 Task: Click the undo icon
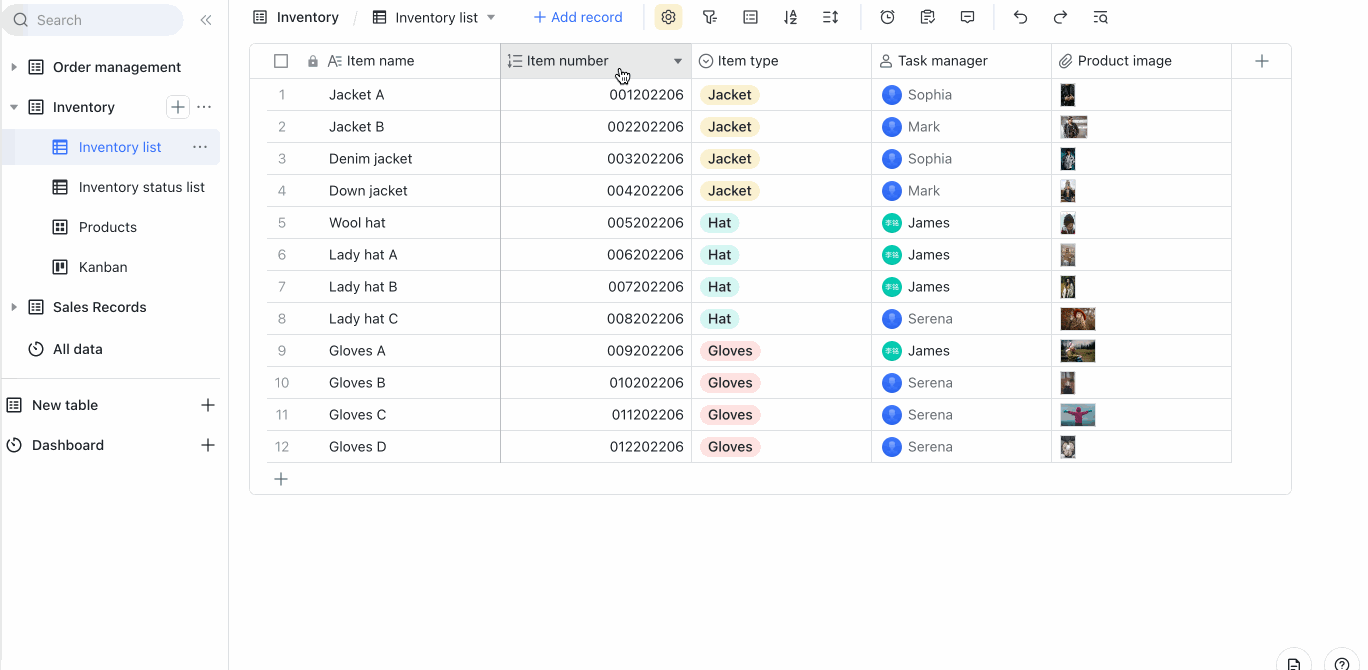coord(1019,17)
